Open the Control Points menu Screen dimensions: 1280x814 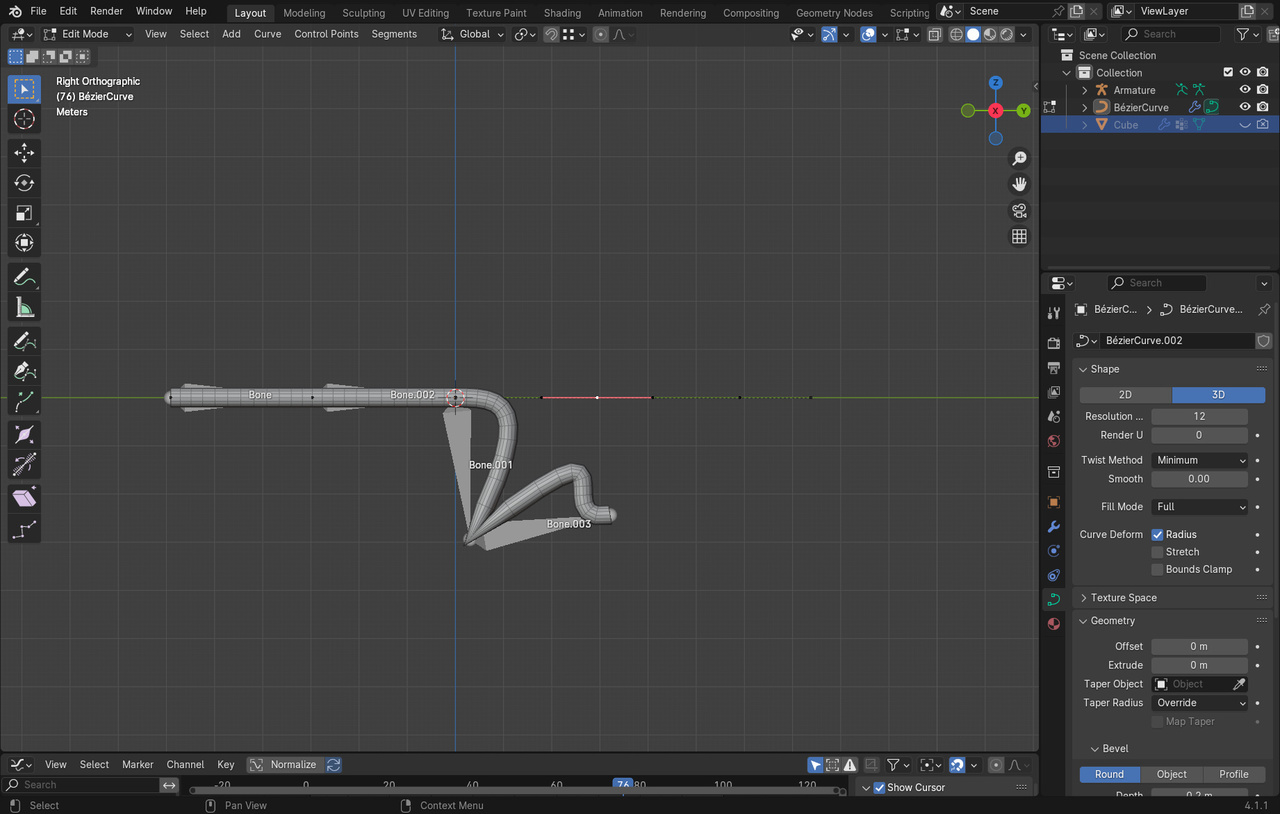pyautogui.click(x=326, y=34)
